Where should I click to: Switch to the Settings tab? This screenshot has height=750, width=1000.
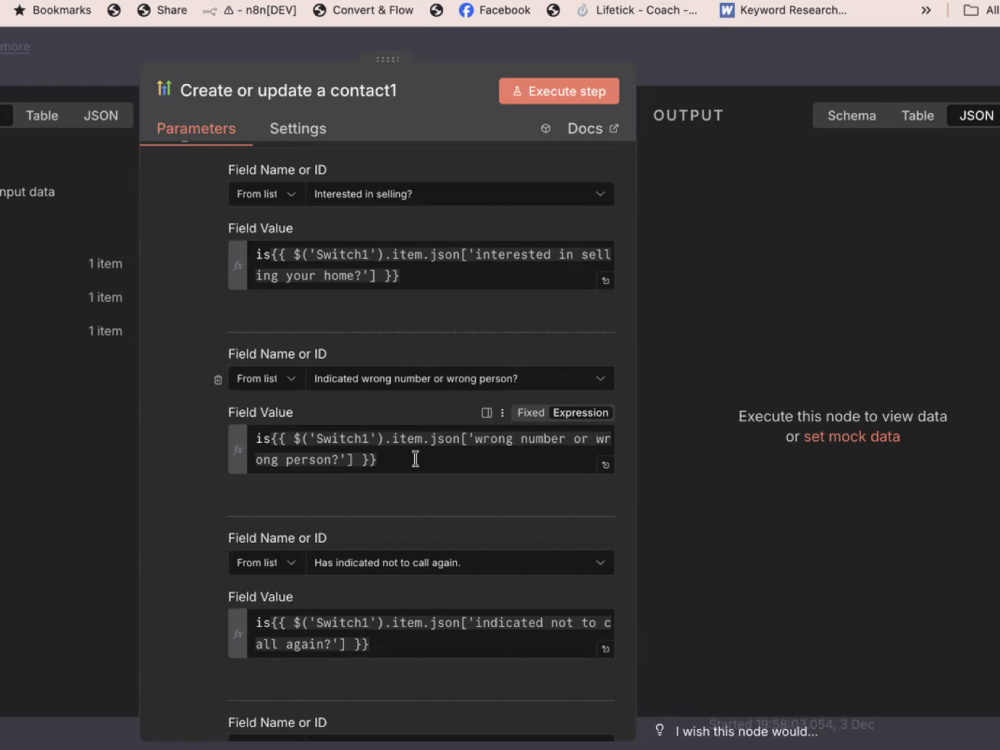pyautogui.click(x=298, y=128)
